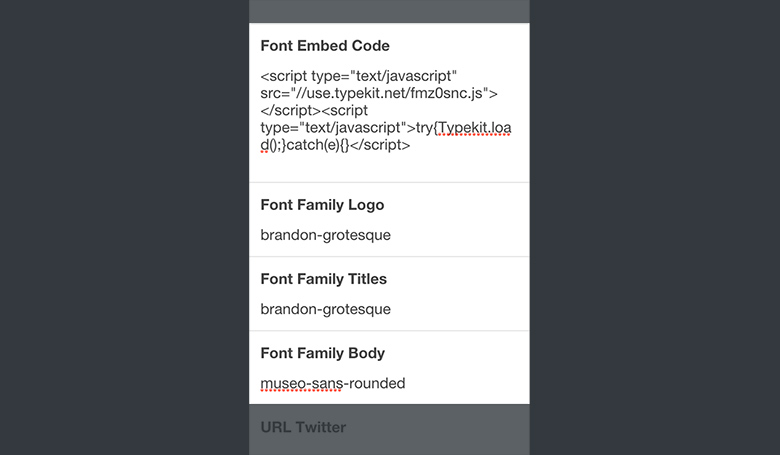The height and width of the screenshot is (455, 780).
Task: Focus the Font Family Body field
Action: coord(332,383)
